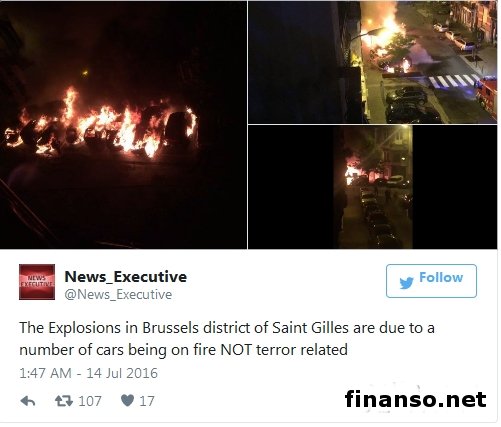Image resolution: width=501 pixels, height=427 pixels.
Task: Click the 17 likes count
Action: tap(147, 401)
